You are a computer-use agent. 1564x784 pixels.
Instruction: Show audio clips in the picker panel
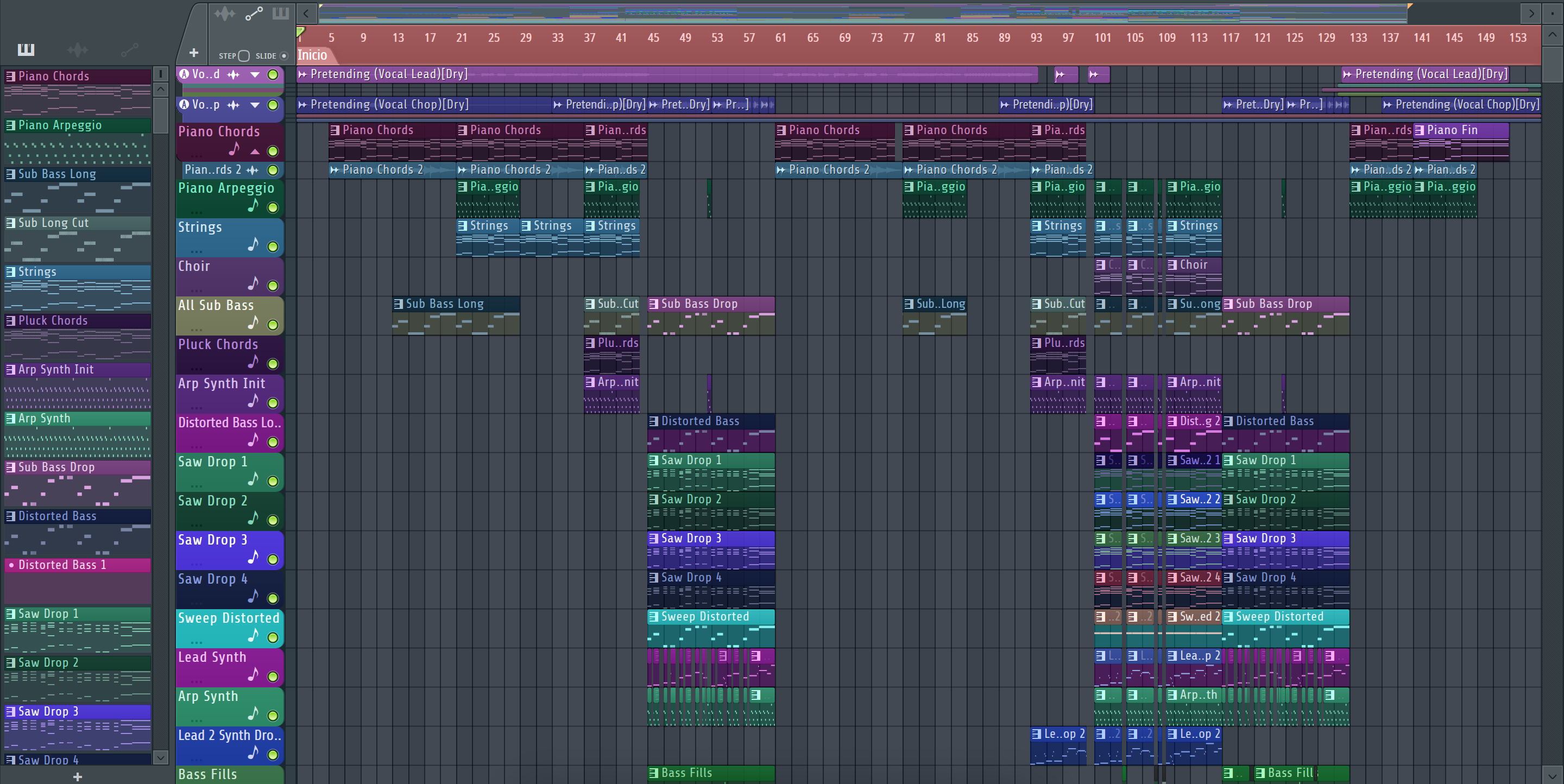(x=78, y=50)
